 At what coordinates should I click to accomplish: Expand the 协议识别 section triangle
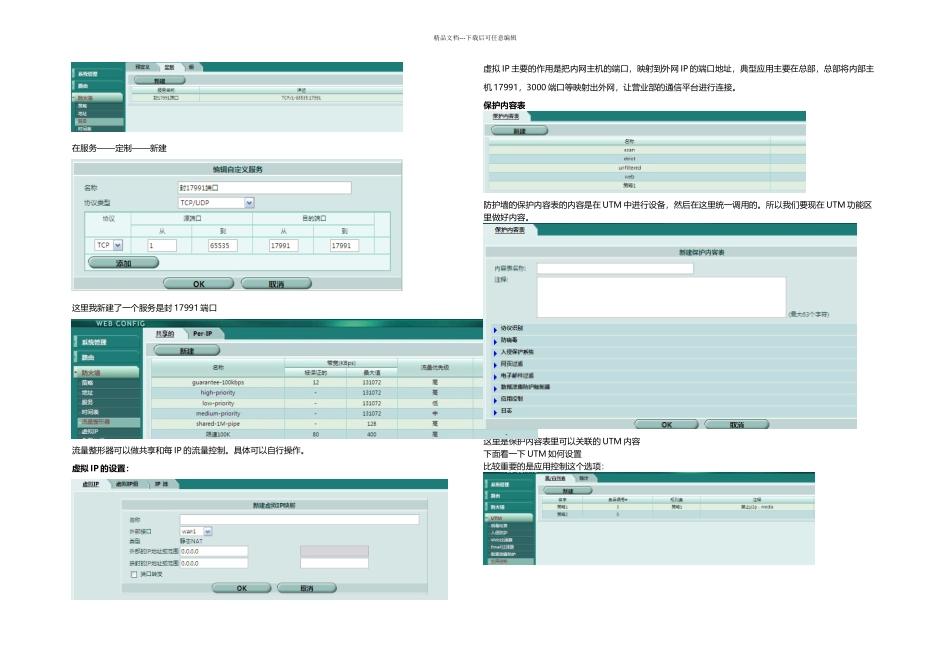[495, 330]
